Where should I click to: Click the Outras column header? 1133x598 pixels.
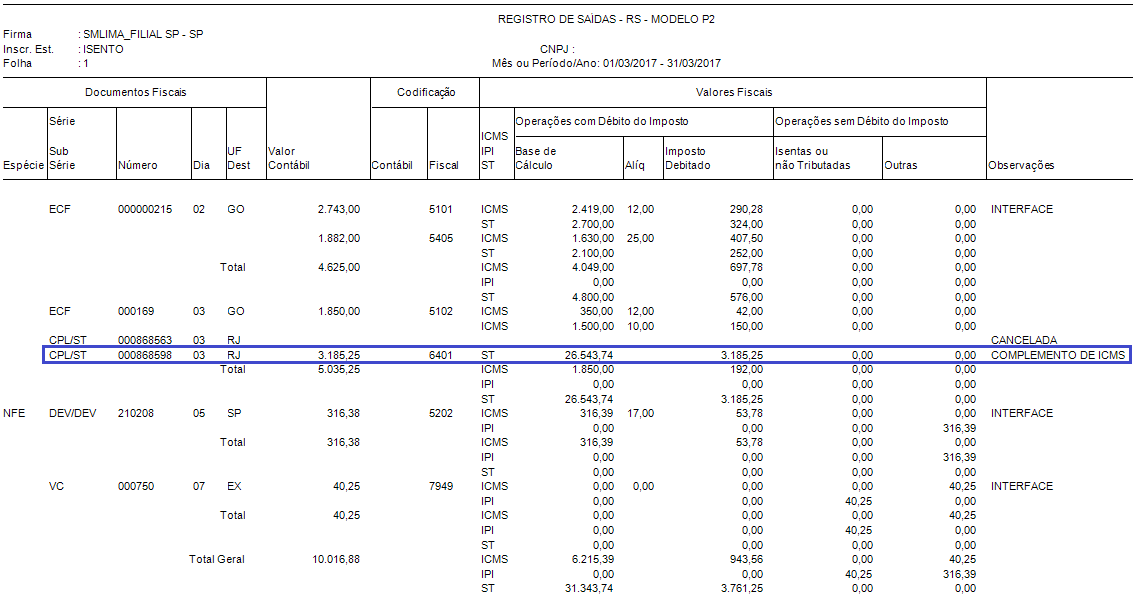pyautogui.click(x=900, y=165)
